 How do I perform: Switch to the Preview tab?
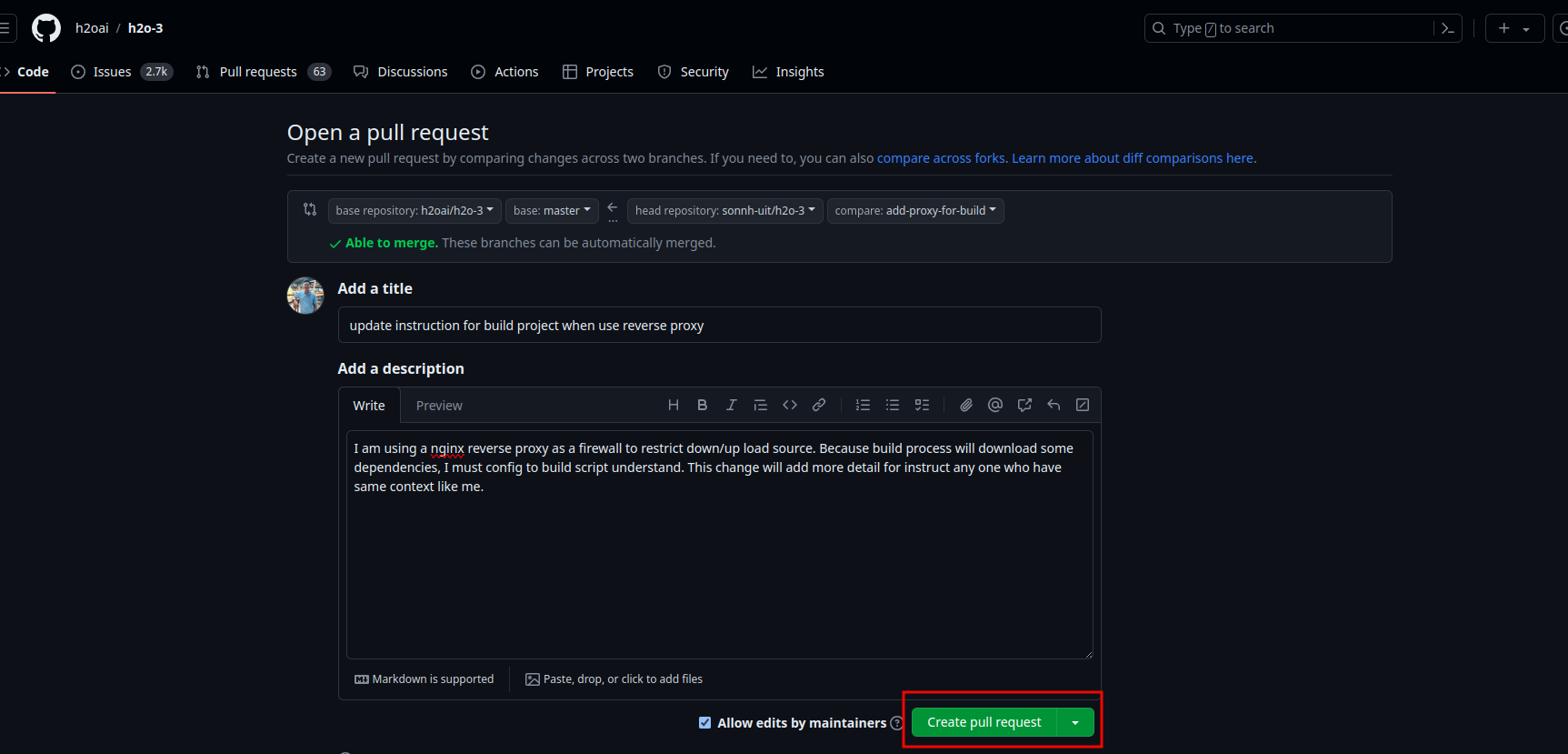coord(439,406)
